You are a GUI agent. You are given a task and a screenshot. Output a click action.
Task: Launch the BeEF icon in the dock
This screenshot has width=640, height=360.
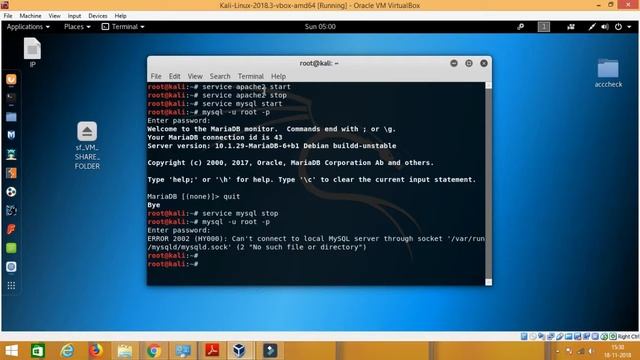click(x=11, y=211)
